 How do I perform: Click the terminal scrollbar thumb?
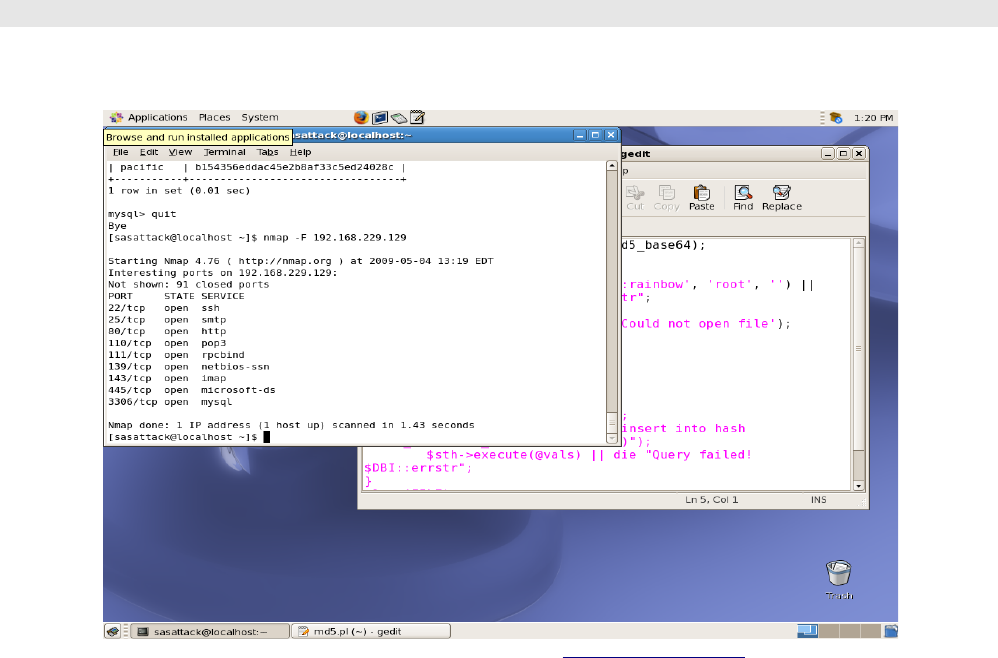click(612, 423)
